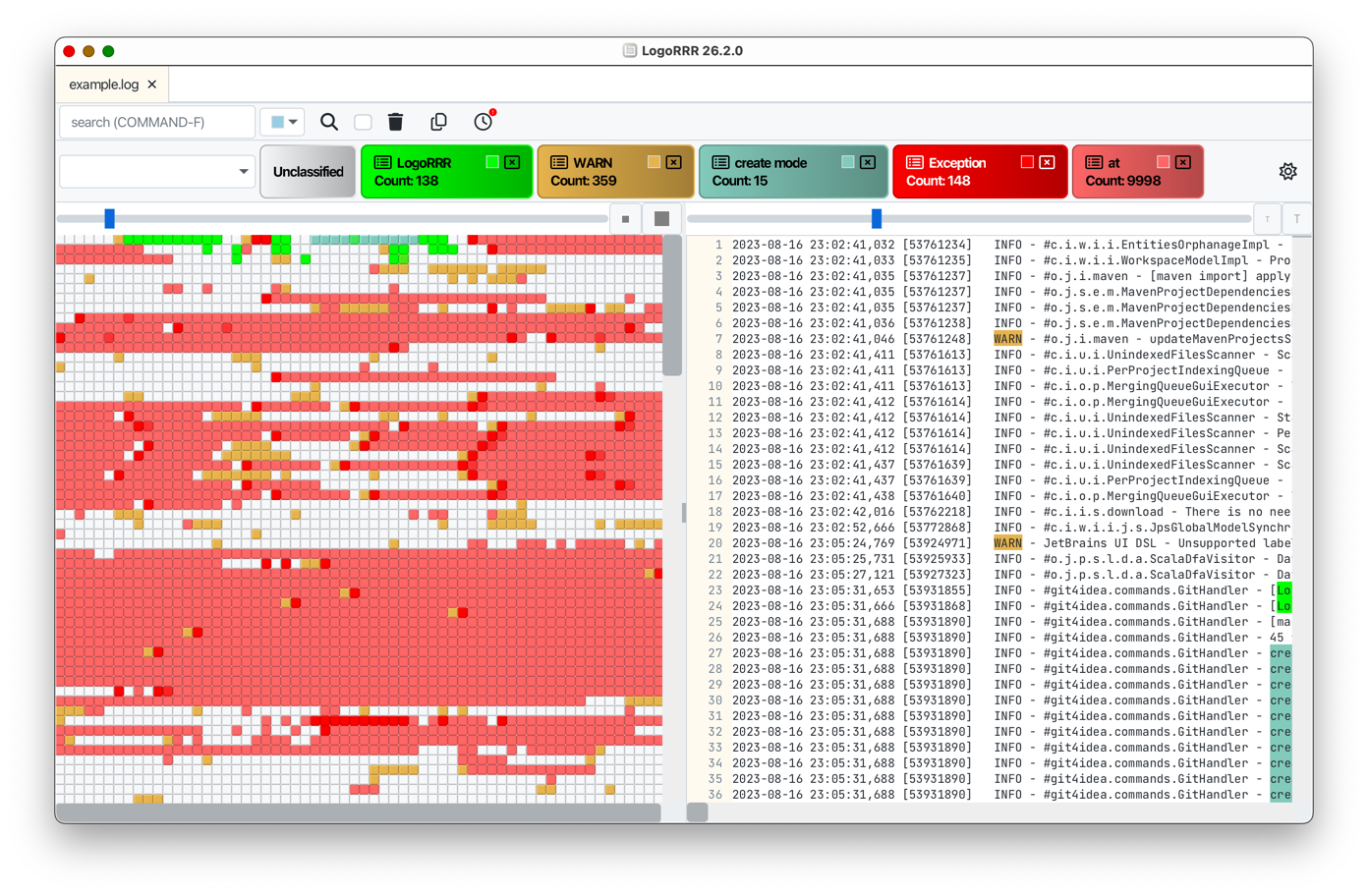Click the large T increase font button
Image resolution: width=1368 pixels, height=896 pixels.
1297,219
